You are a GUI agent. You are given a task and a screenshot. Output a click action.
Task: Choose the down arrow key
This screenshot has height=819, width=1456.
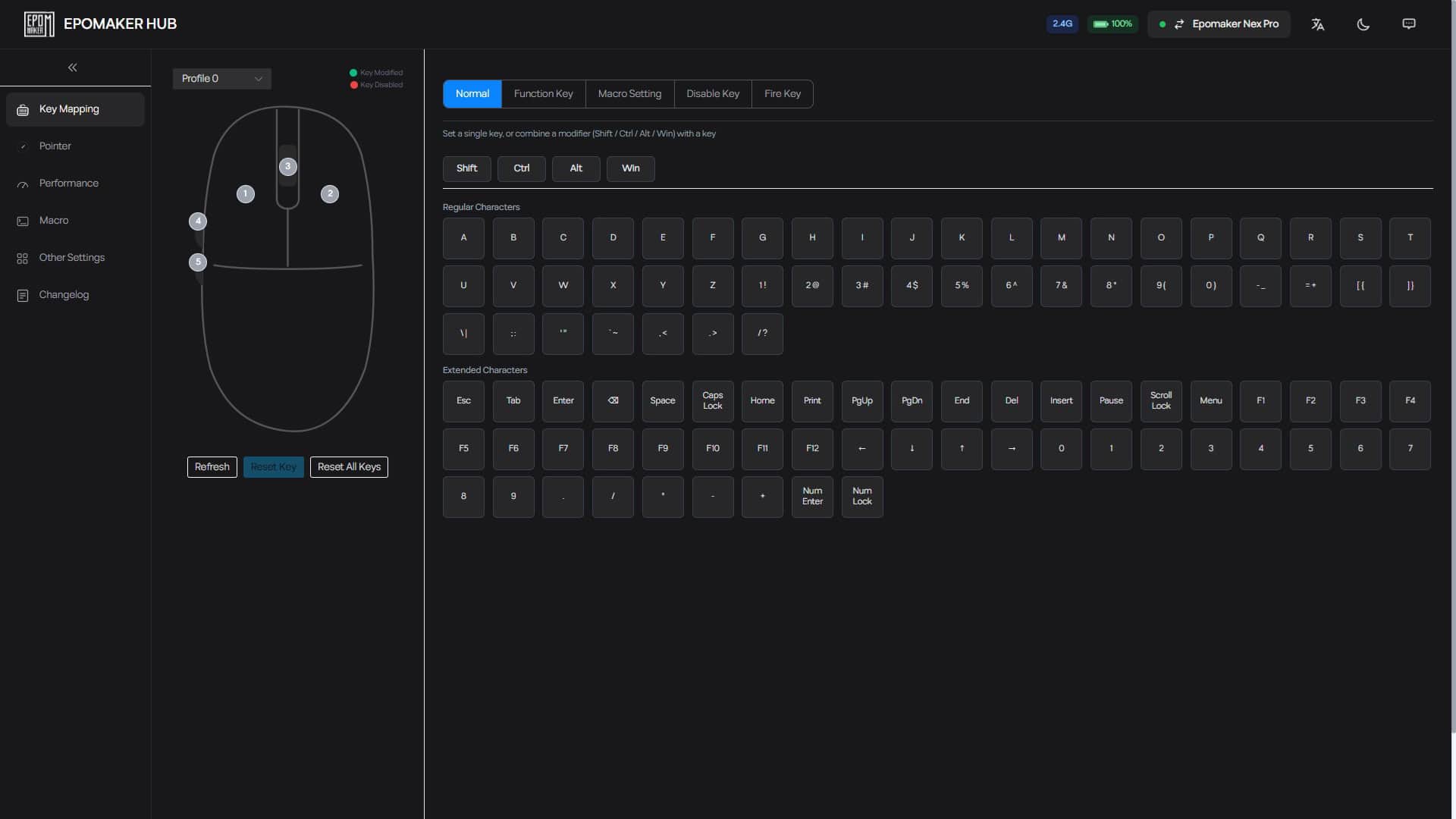[x=912, y=449]
